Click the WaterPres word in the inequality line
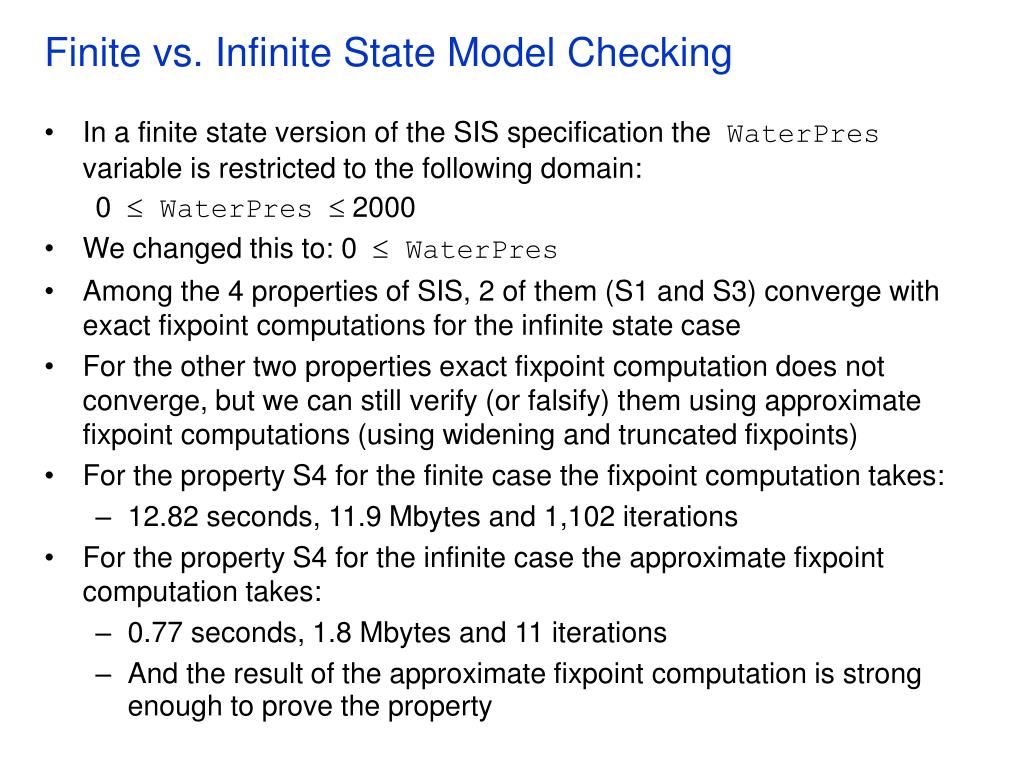The image size is (1024, 768). (236, 210)
